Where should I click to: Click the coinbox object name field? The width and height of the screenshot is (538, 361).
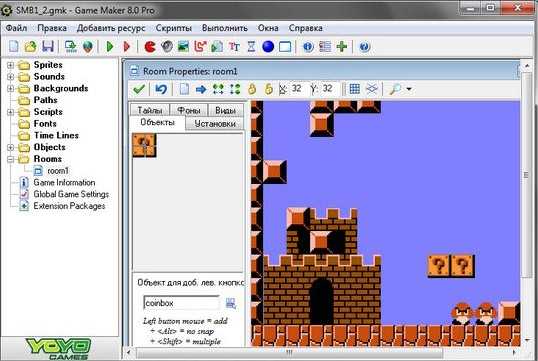[x=181, y=303]
